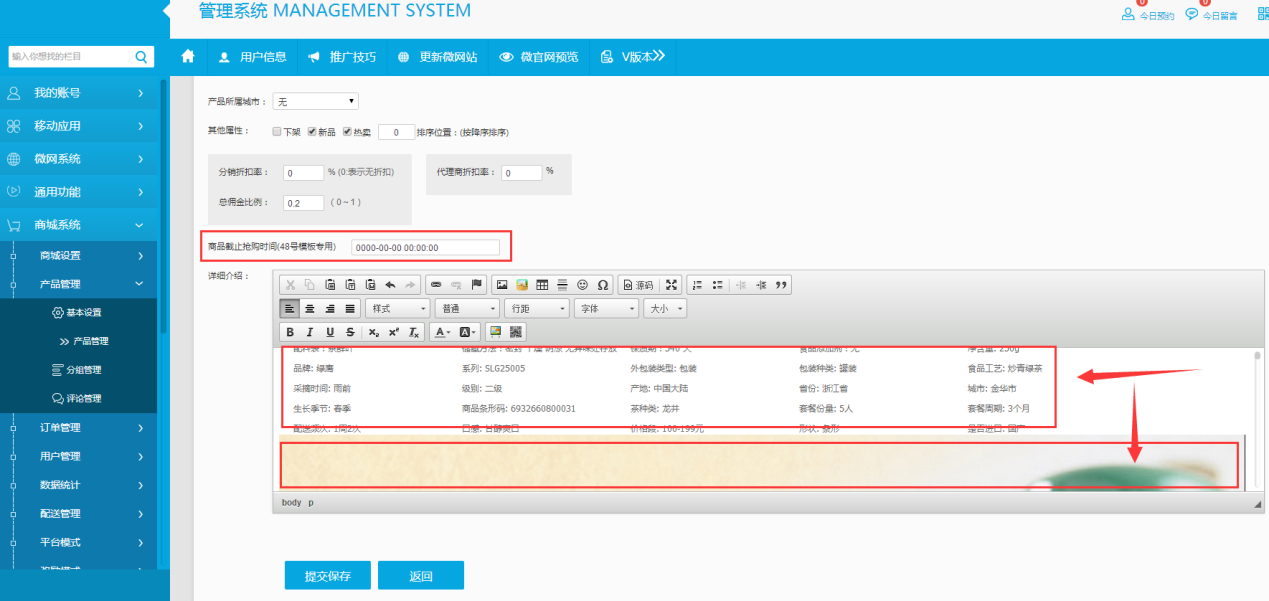Insert special character with the Omega icon

602,285
